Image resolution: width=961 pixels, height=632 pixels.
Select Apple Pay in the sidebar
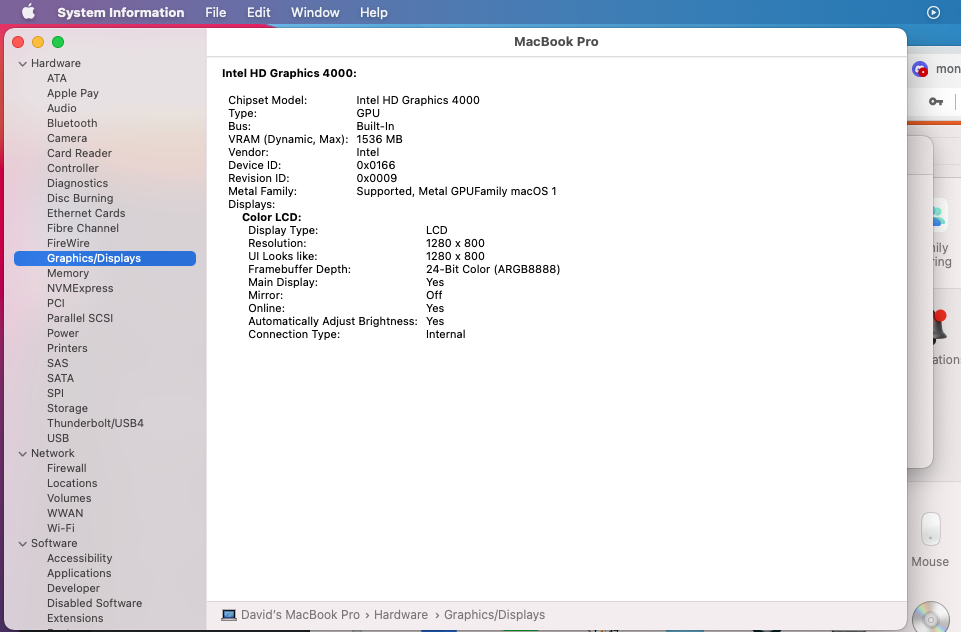pos(73,93)
